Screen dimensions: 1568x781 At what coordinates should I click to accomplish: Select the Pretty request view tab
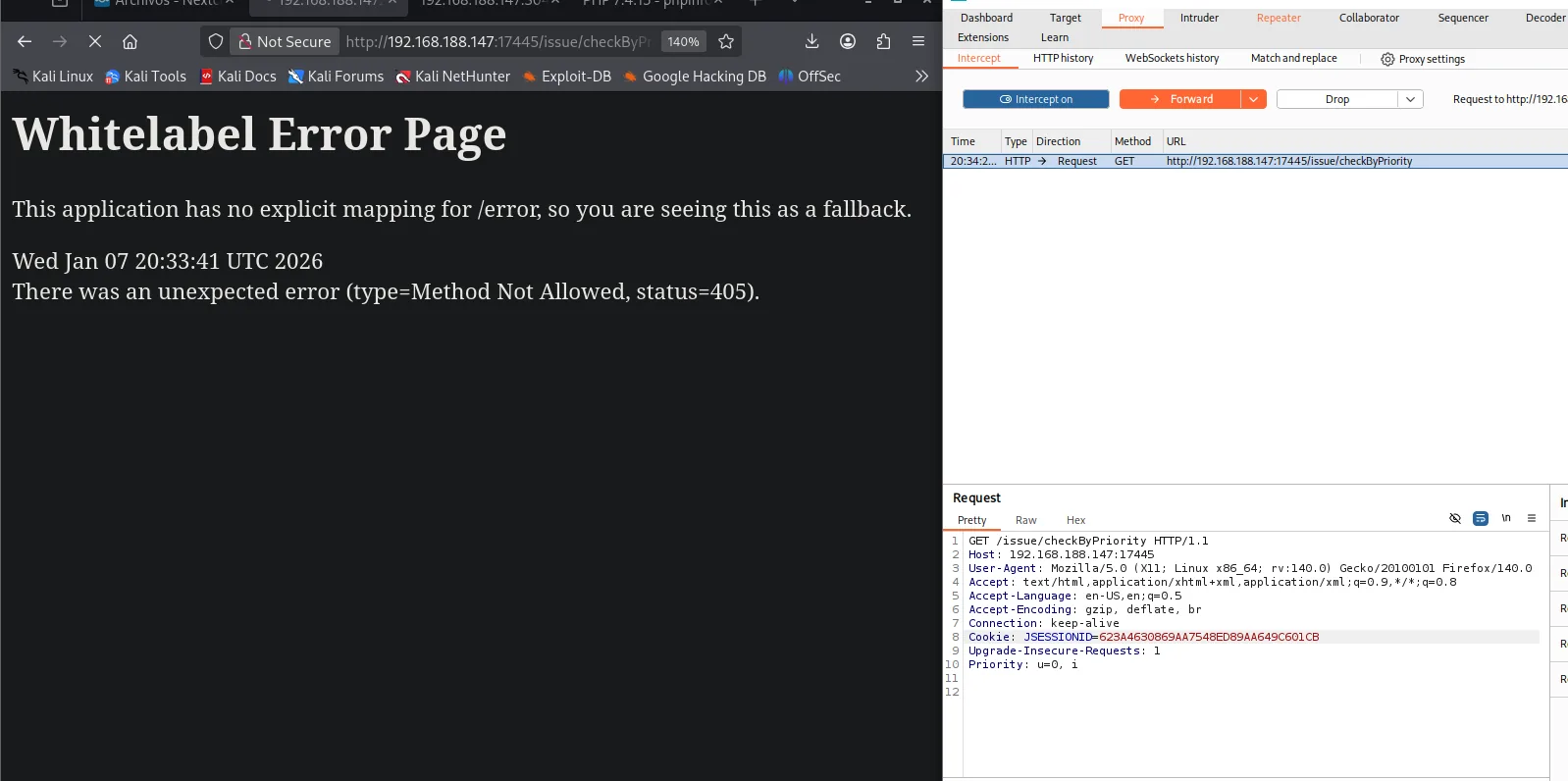(x=971, y=520)
